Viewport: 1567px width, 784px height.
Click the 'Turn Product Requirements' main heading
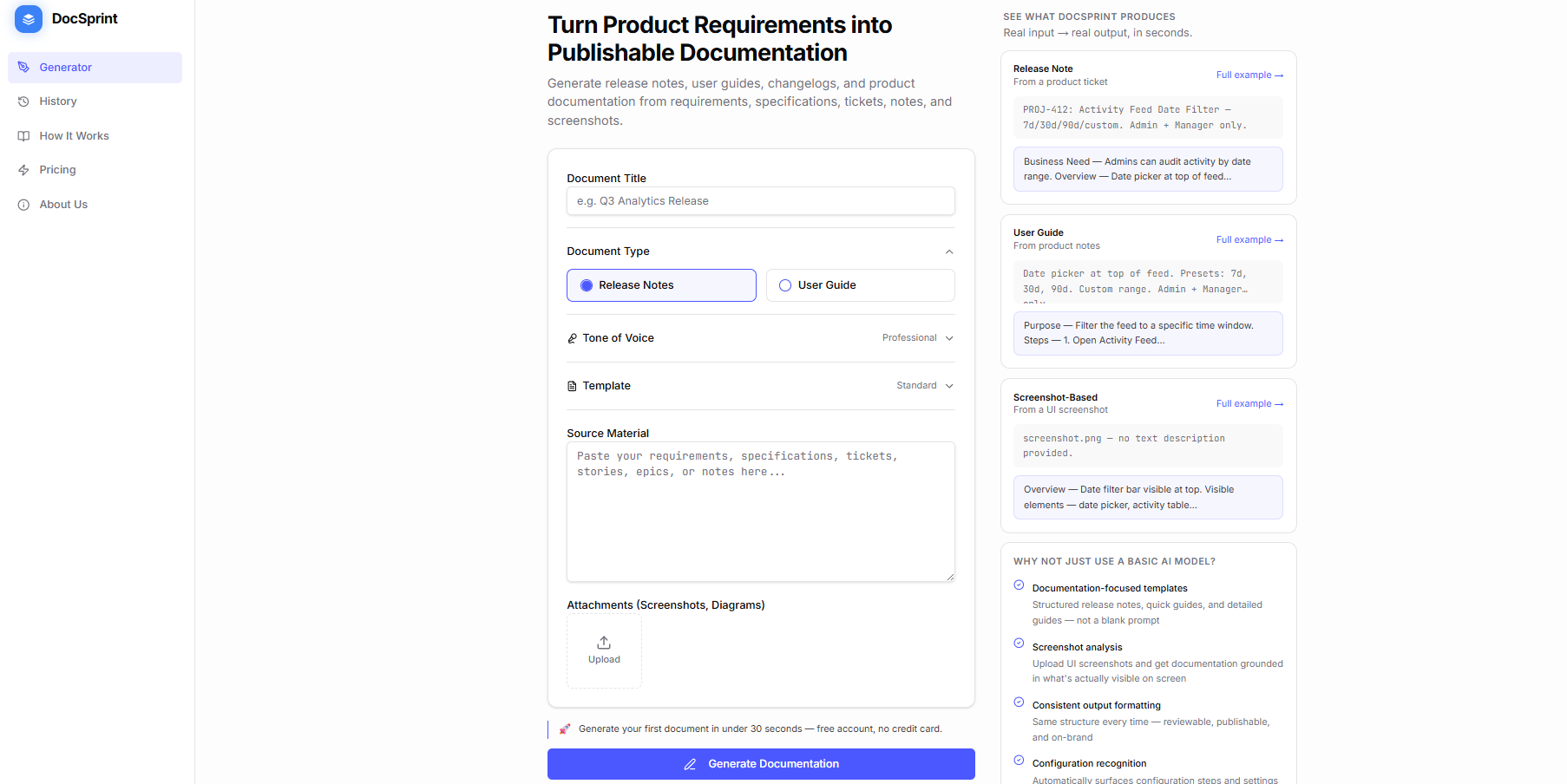click(720, 39)
